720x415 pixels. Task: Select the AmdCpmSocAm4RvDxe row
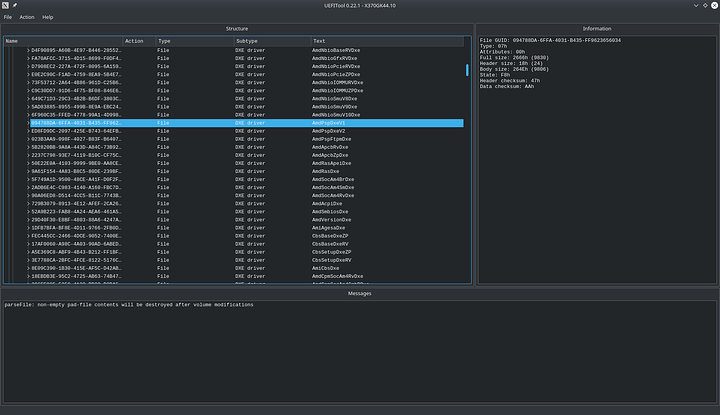[x=247, y=276]
